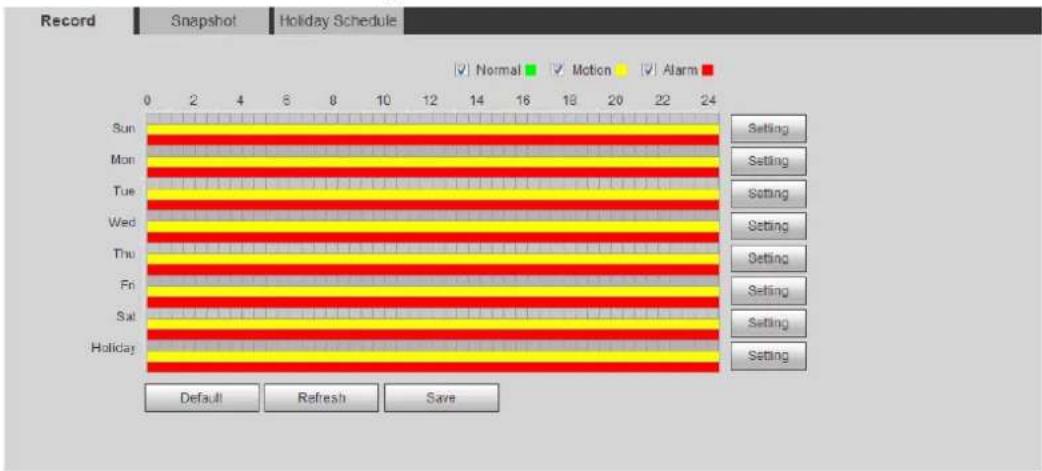
Task: Click the green Normal color swatch
Action: 530,70
